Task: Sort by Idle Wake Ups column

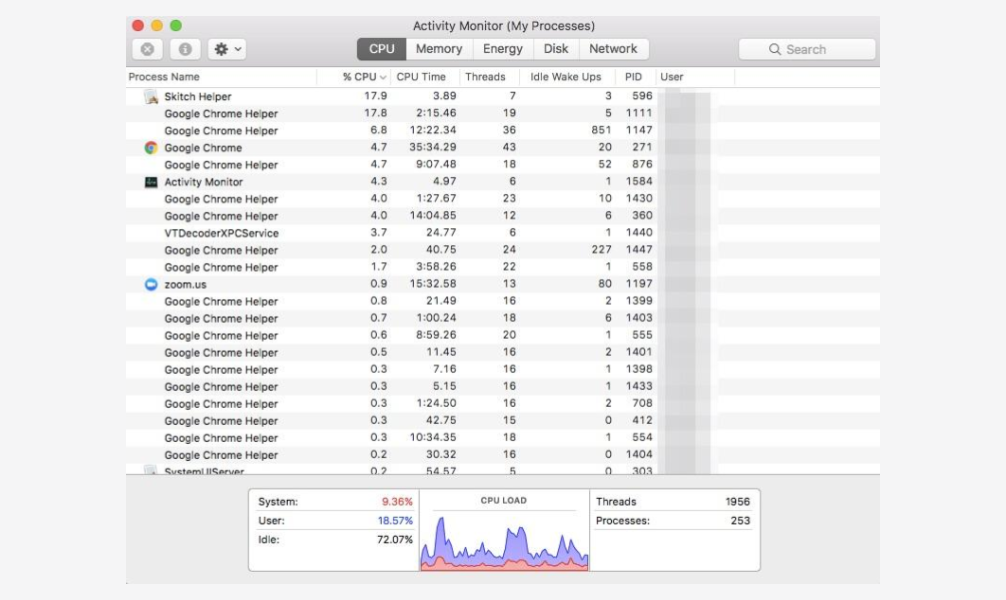Action: pyautogui.click(x=565, y=77)
